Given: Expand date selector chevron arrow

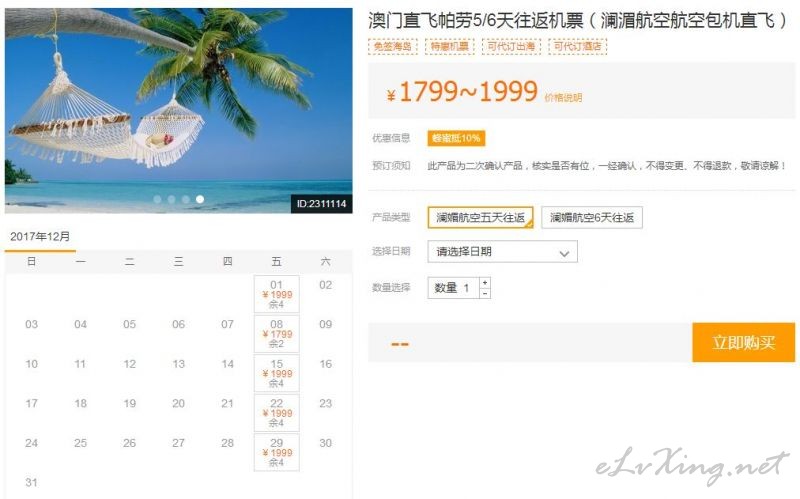Looking at the screenshot, I should pyautogui.click(x=564, y=253).
